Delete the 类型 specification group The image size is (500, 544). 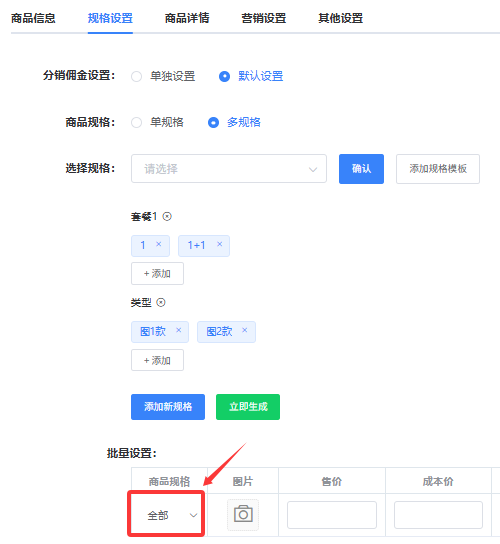[x=161, y=303]
